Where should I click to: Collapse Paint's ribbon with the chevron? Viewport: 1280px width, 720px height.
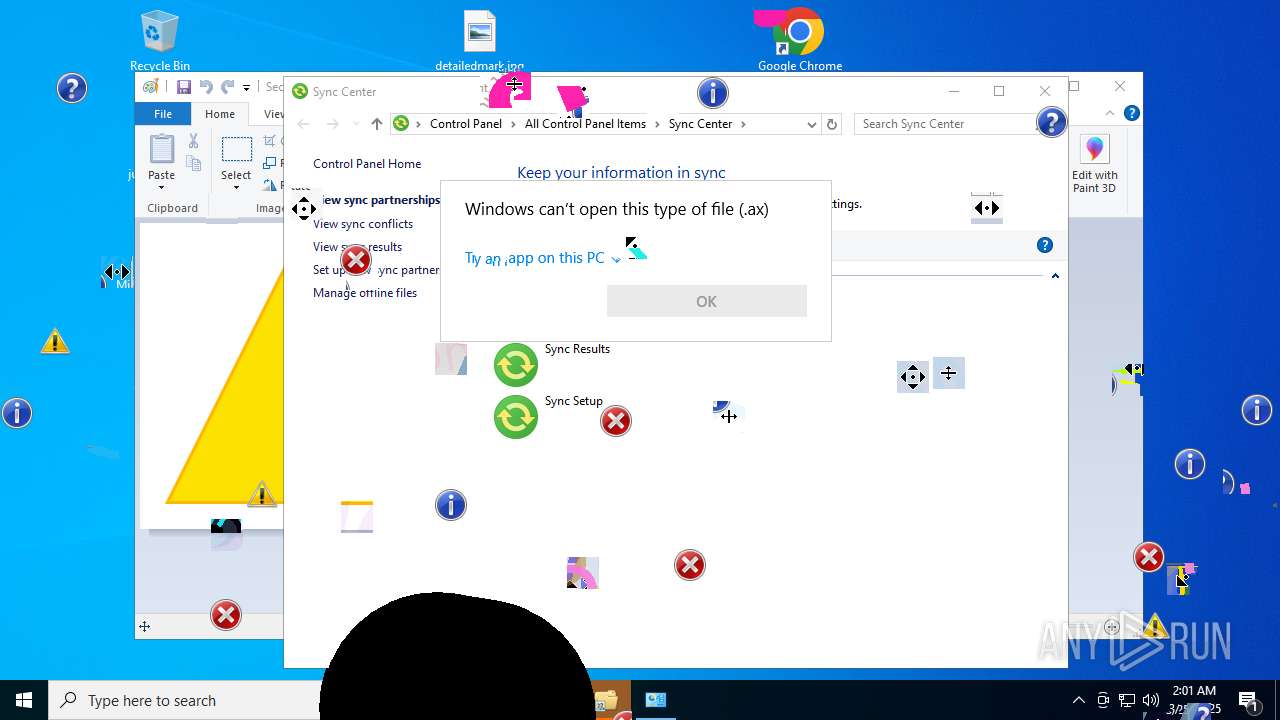[1110, 114]
